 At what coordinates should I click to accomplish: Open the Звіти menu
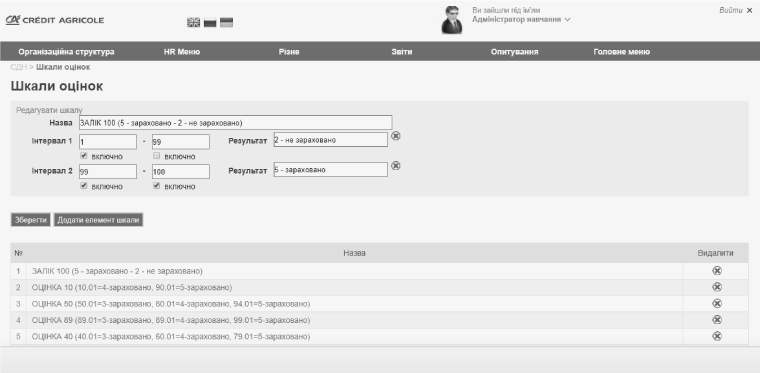point(402,52)
